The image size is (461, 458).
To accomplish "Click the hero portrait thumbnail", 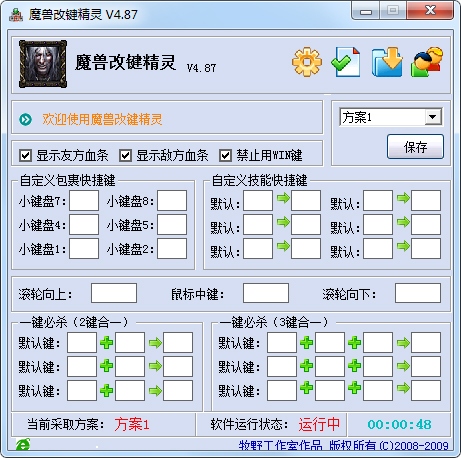I will click(43, 64).
